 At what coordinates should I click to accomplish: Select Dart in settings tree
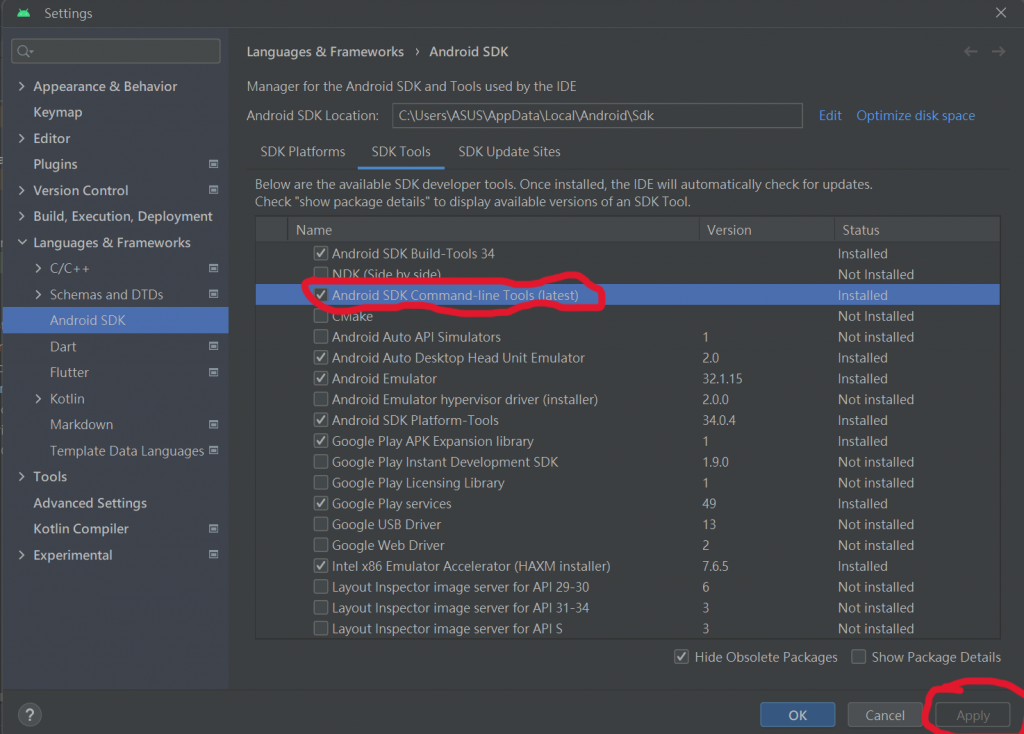click(x=63, y=346)
